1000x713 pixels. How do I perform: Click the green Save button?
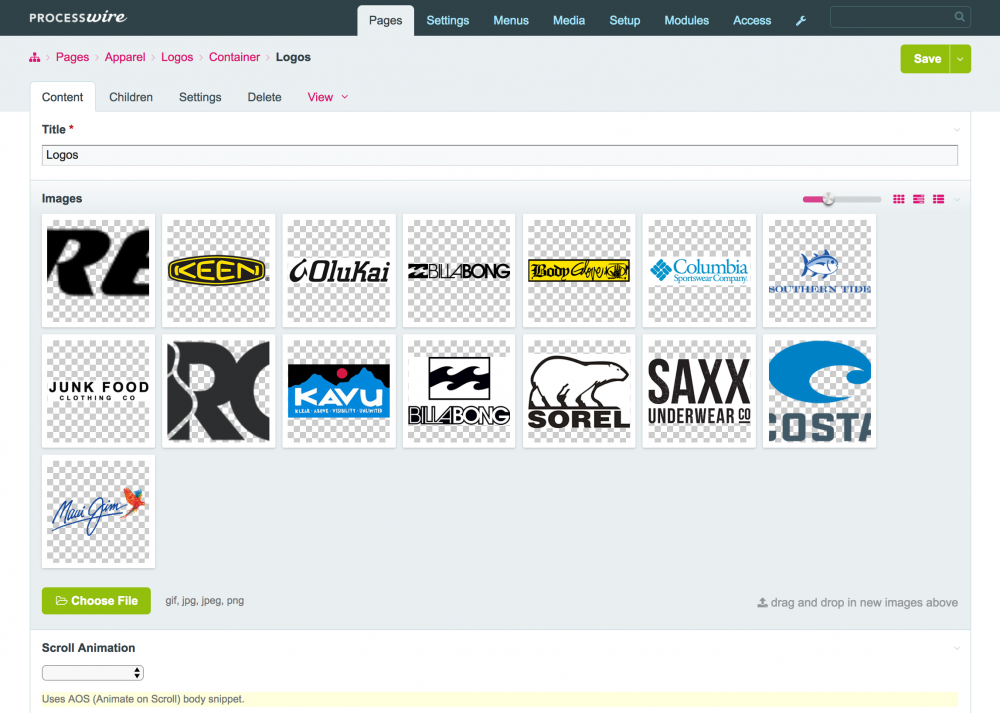tap(925, 58)
